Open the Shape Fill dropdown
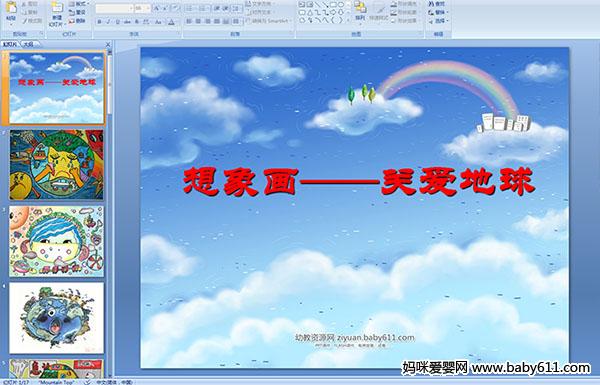600x385 pixels. click(405, 4)
